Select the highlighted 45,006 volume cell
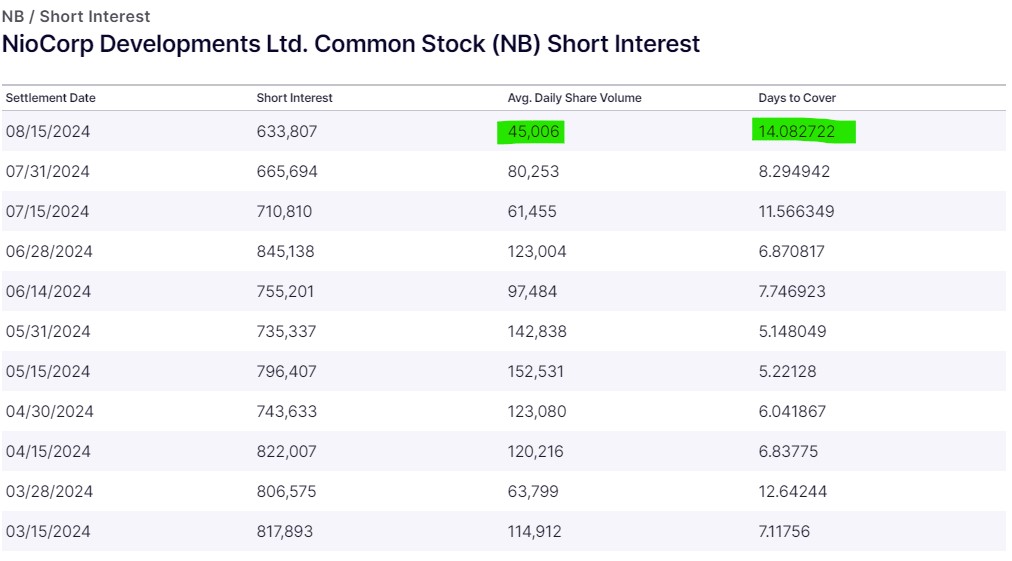 (x=534, y=131)
